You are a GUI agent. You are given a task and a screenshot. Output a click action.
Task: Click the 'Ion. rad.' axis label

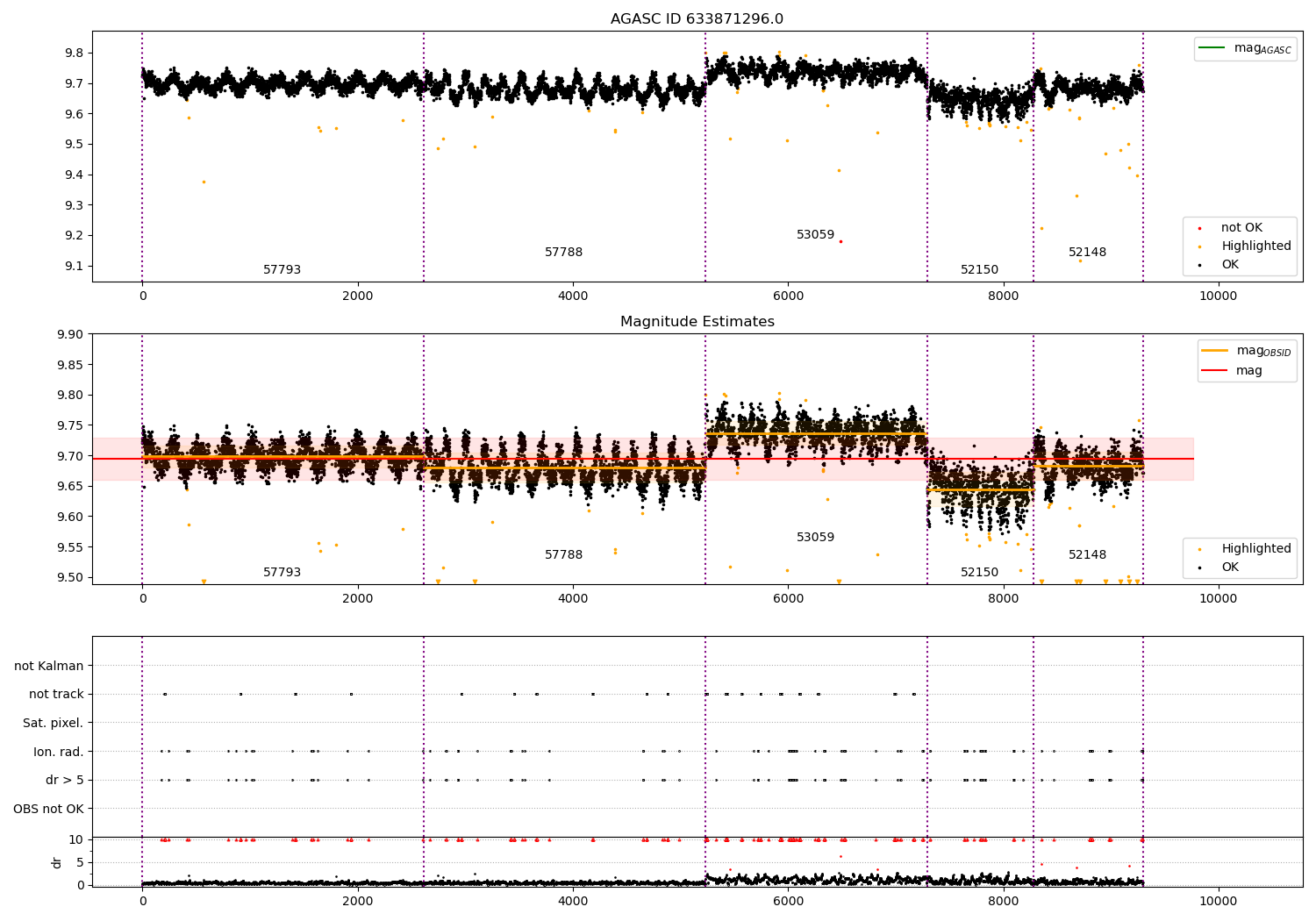[59, 753]
